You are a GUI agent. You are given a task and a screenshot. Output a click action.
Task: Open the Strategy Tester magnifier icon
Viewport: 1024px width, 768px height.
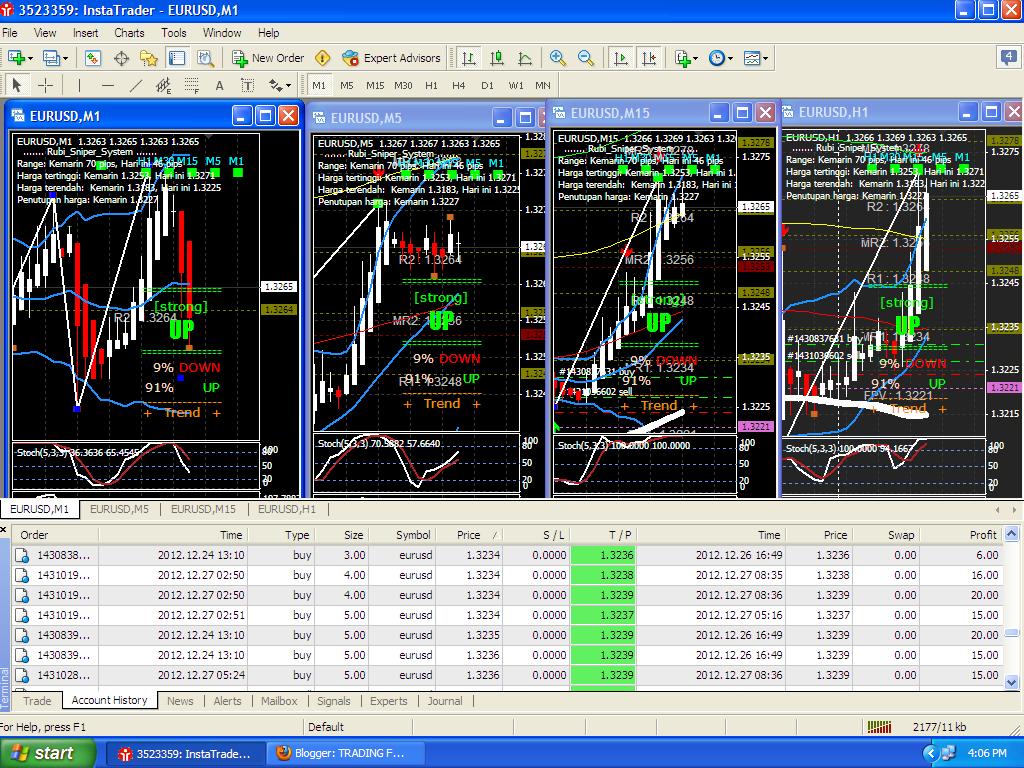click(x=205, y=58)
